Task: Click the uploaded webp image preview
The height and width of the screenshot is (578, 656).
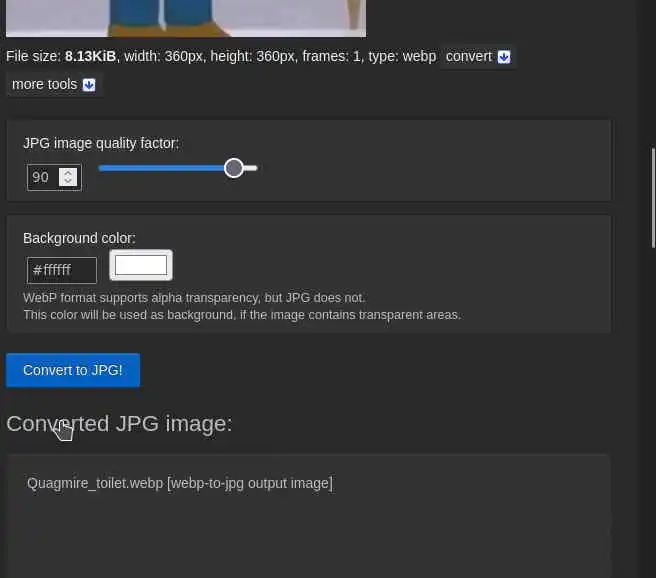Action: click(186, 18)
